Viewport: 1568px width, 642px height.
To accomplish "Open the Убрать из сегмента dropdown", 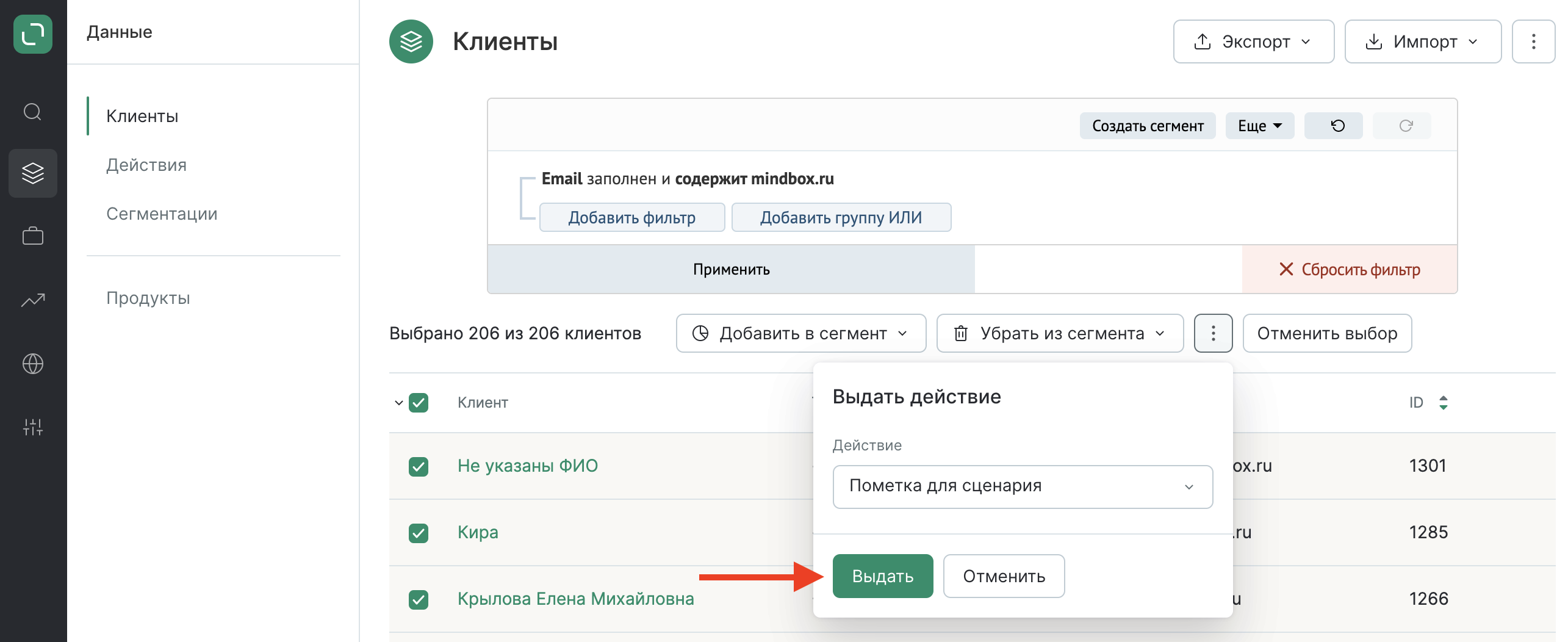I will tap(1060, 333).
